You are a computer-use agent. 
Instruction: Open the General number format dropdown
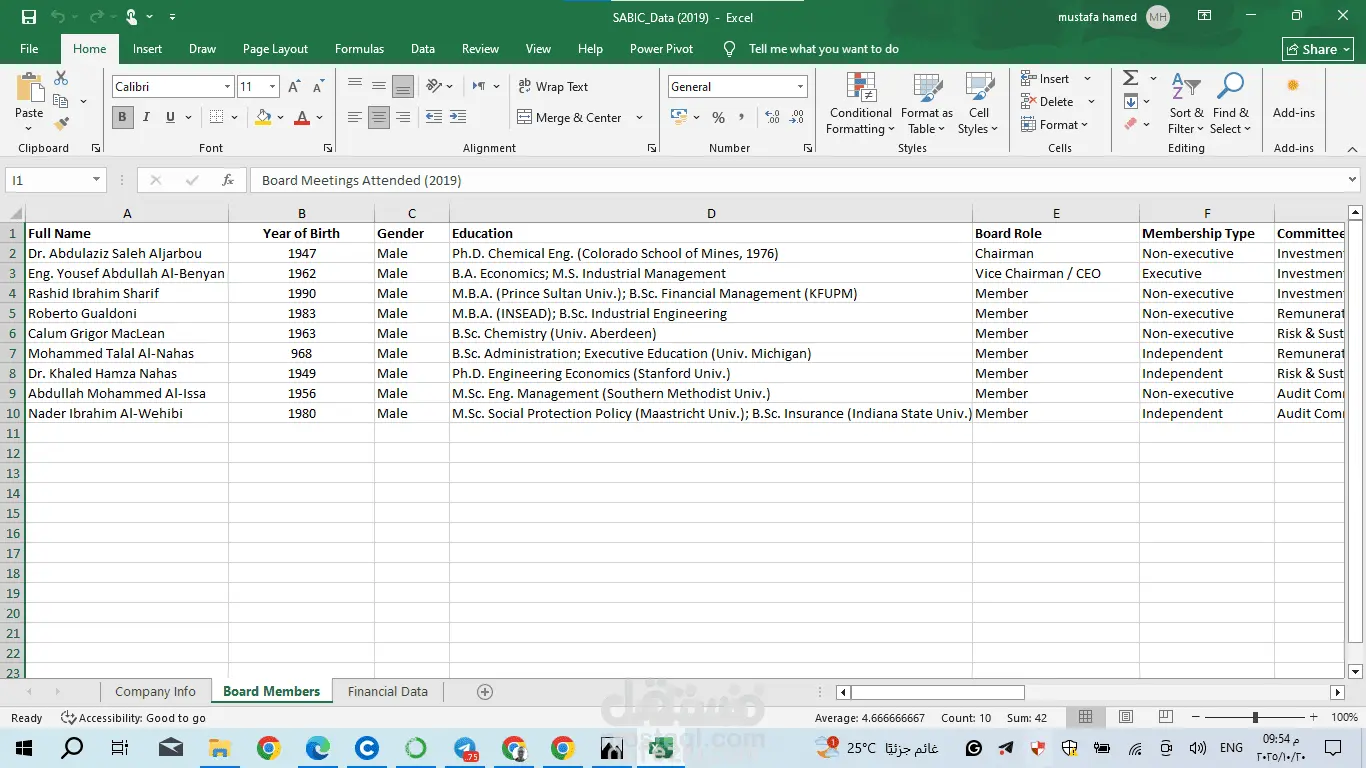800,87
